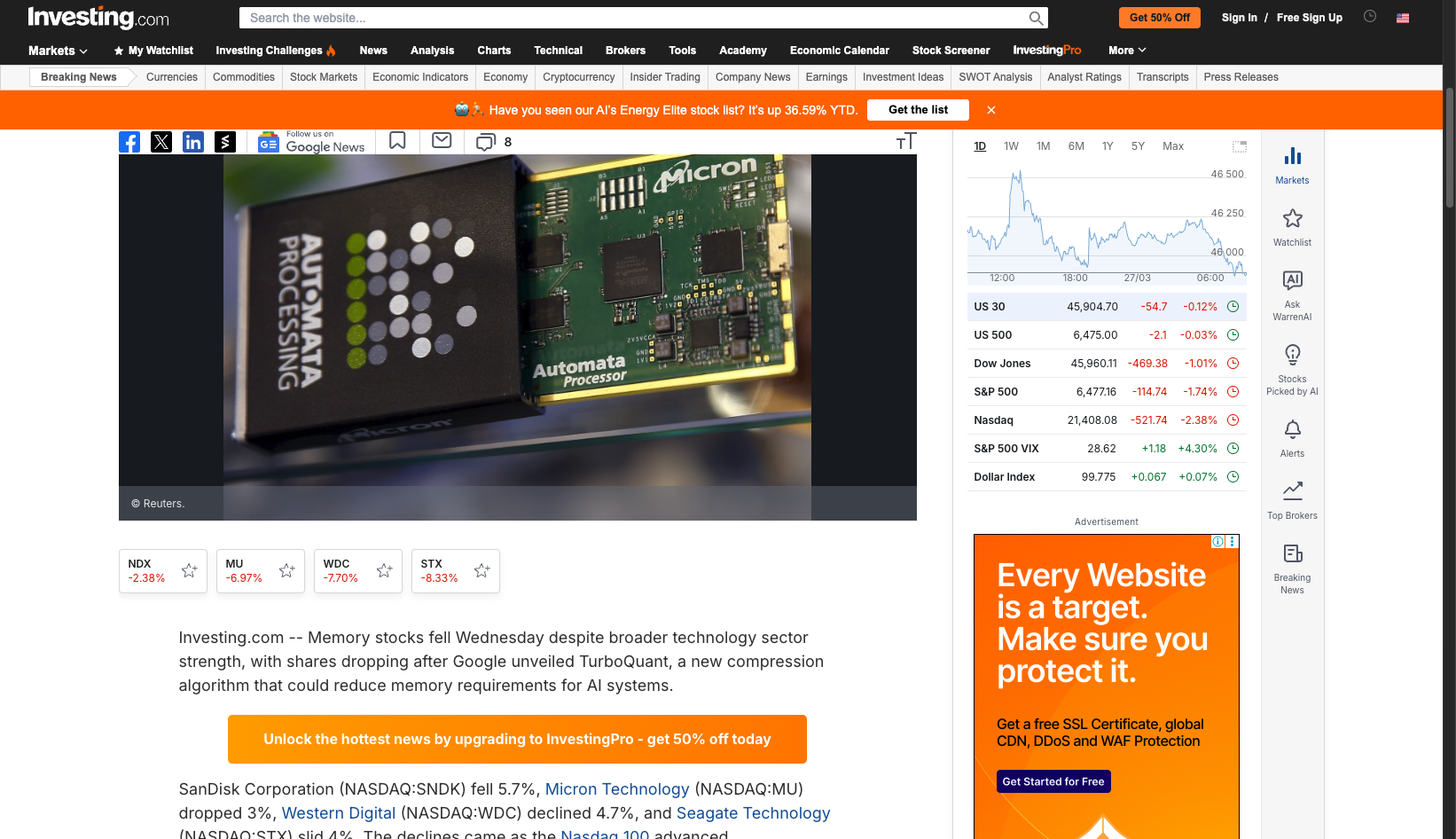Open the country flag edition selector
Screen dimensions: 1456x839
[1403, 18]
